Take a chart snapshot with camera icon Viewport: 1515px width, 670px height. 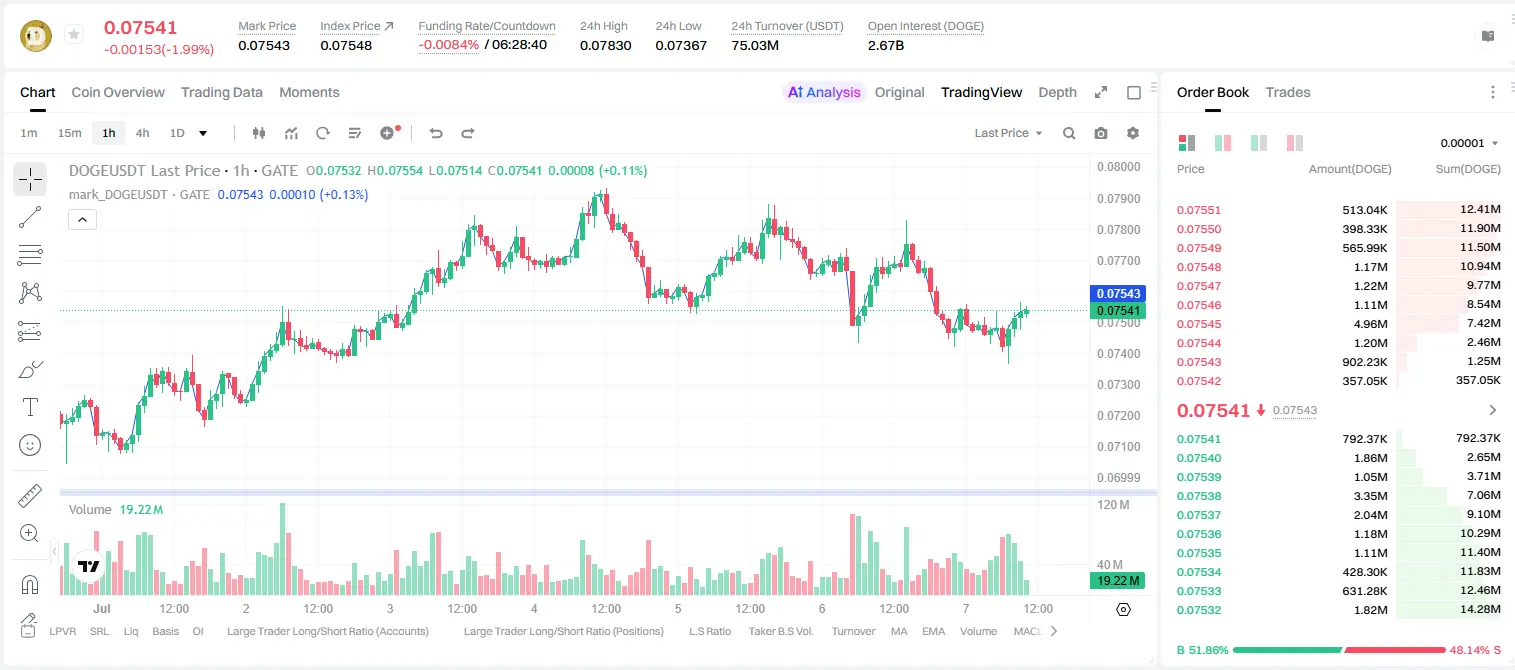tap(1101, 133)
